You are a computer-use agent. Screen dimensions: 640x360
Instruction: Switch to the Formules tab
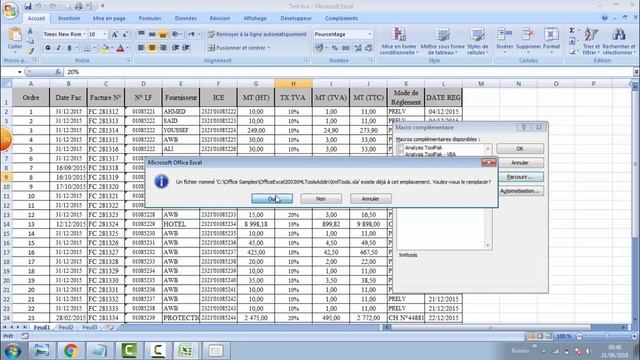[150, 18]
